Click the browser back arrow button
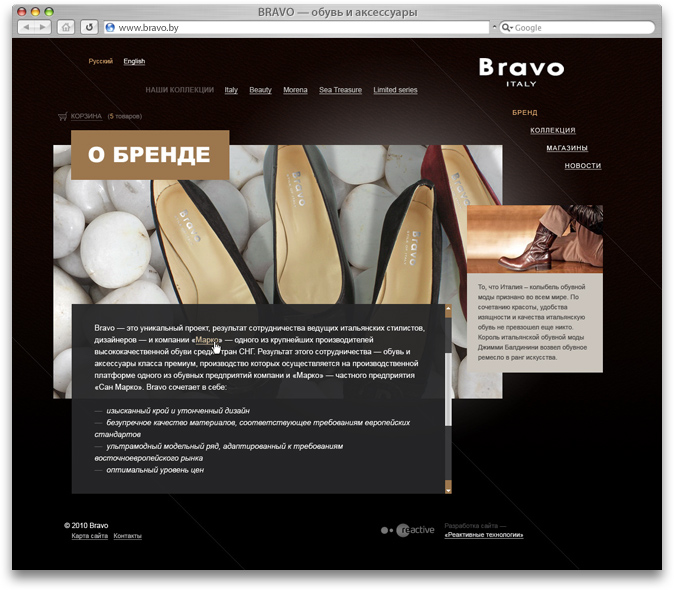Screen dimensions: 674x590 pyautogui.click(x=26, y=28)
